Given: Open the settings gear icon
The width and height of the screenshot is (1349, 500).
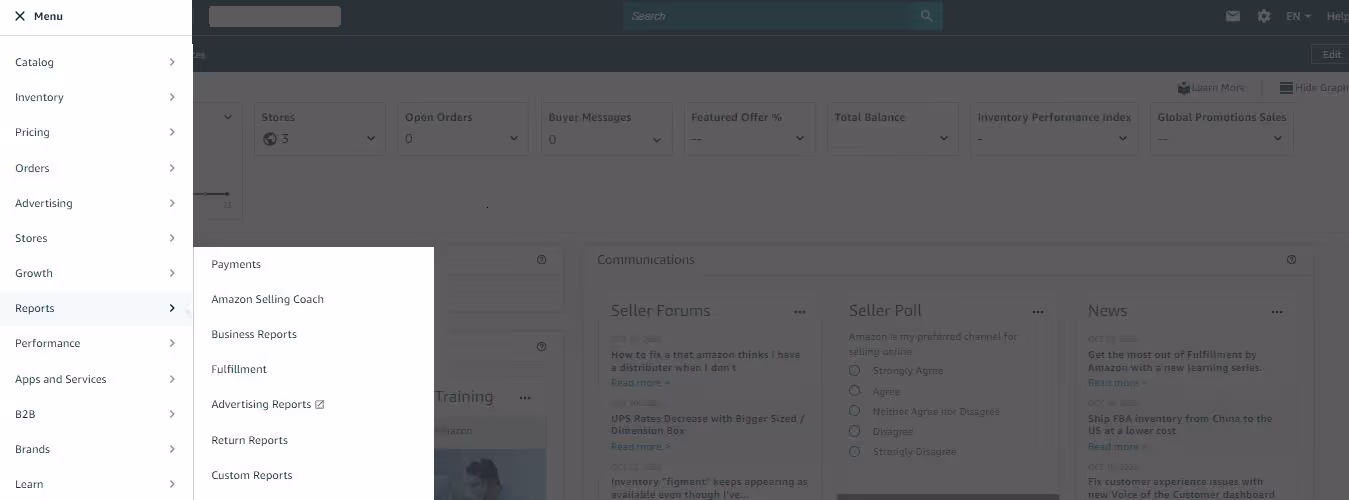Looking at the screenshot, I should coord(1264,16).
